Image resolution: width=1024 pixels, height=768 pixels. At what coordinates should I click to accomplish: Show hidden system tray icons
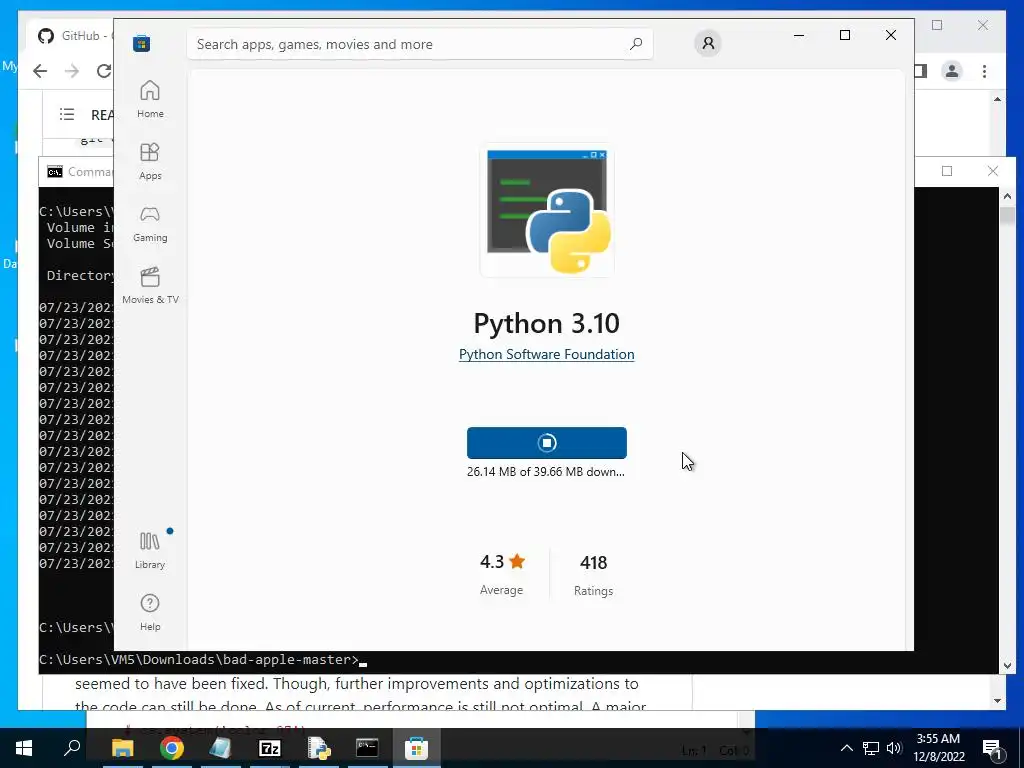click(846, 748)
